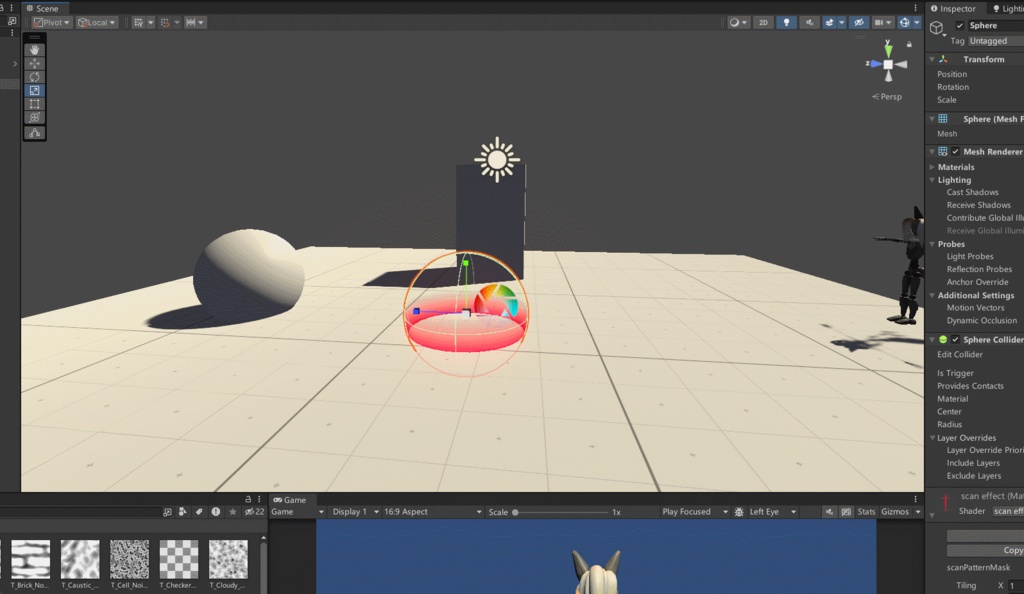Toggle scene view grid visibility icon
The width and height of the screenshot is (1024, 594).
(x=139, y=22)
